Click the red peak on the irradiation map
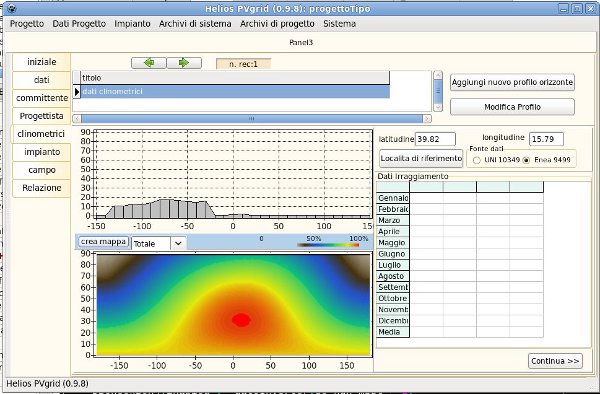Screen dimensions: 600x394 pos(241,320)
